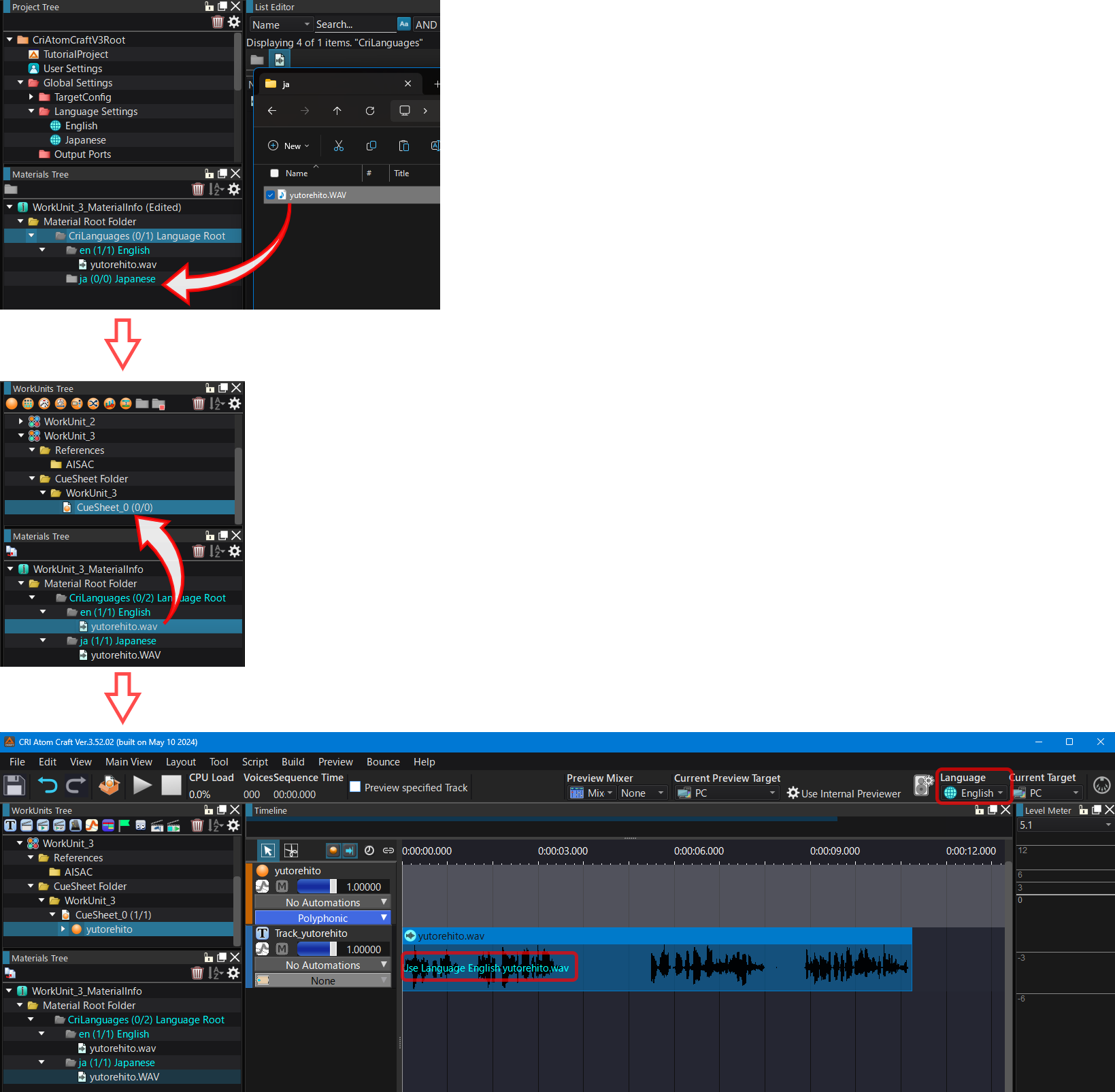The image size is (1115, 1092).
Task: Save project with the floppy disk icon
Action: 14,786
